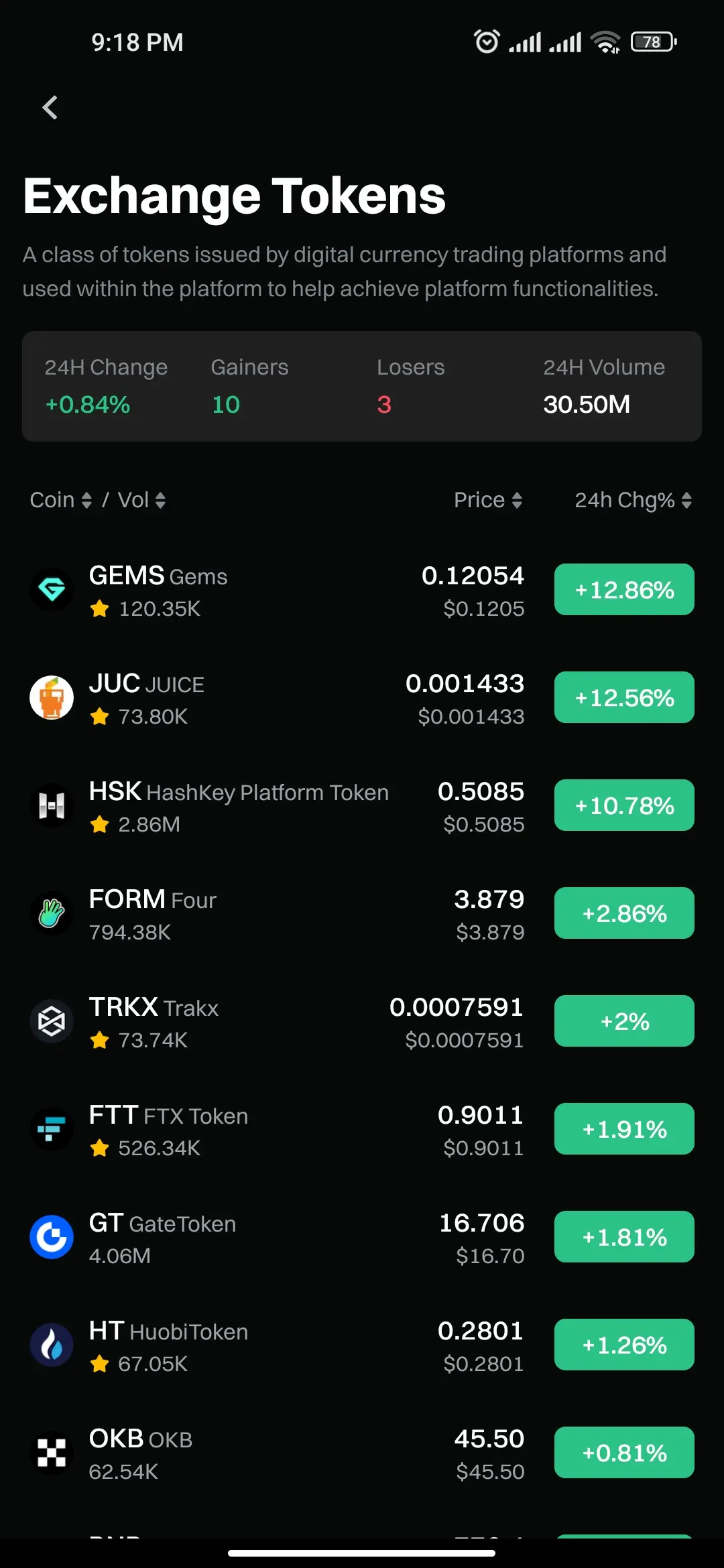Tap the TRKX Trakx logo
This screenshot has width=724, height=1568.
[52, 1021]
